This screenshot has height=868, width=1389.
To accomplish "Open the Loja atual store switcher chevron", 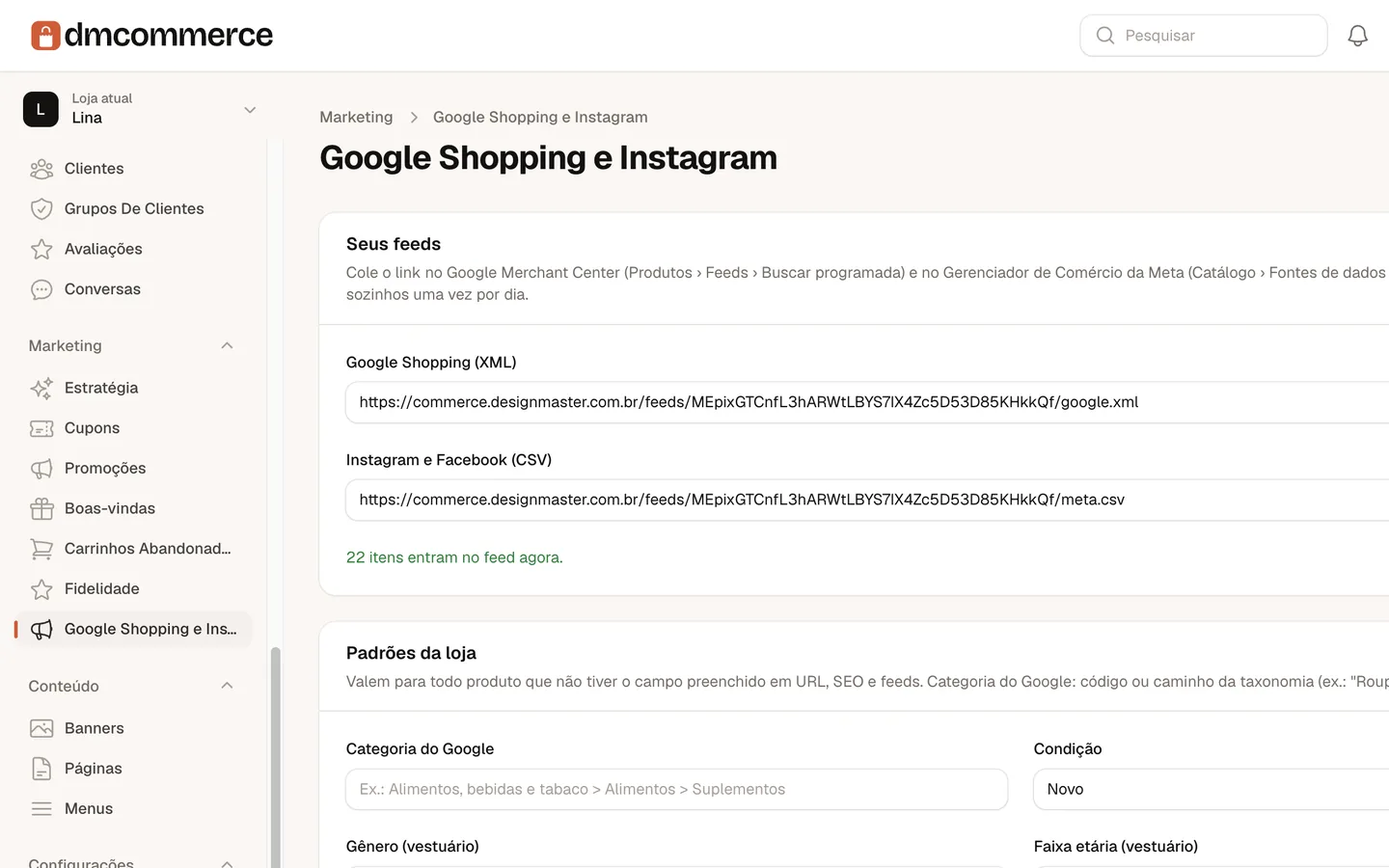I will click(x=250, y=109).
